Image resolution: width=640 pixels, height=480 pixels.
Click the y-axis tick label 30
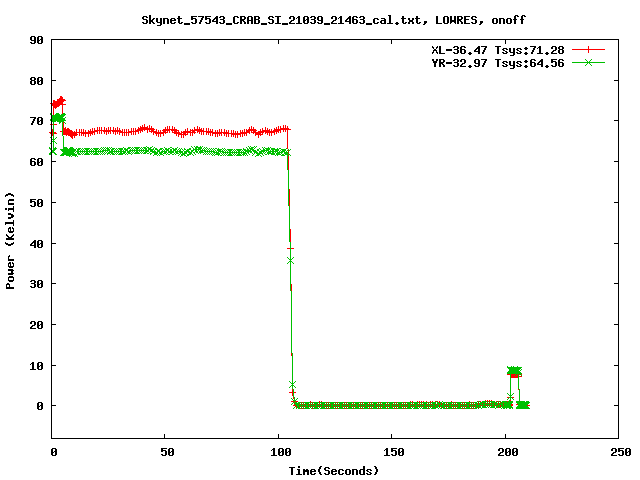(x=36, y=284)
